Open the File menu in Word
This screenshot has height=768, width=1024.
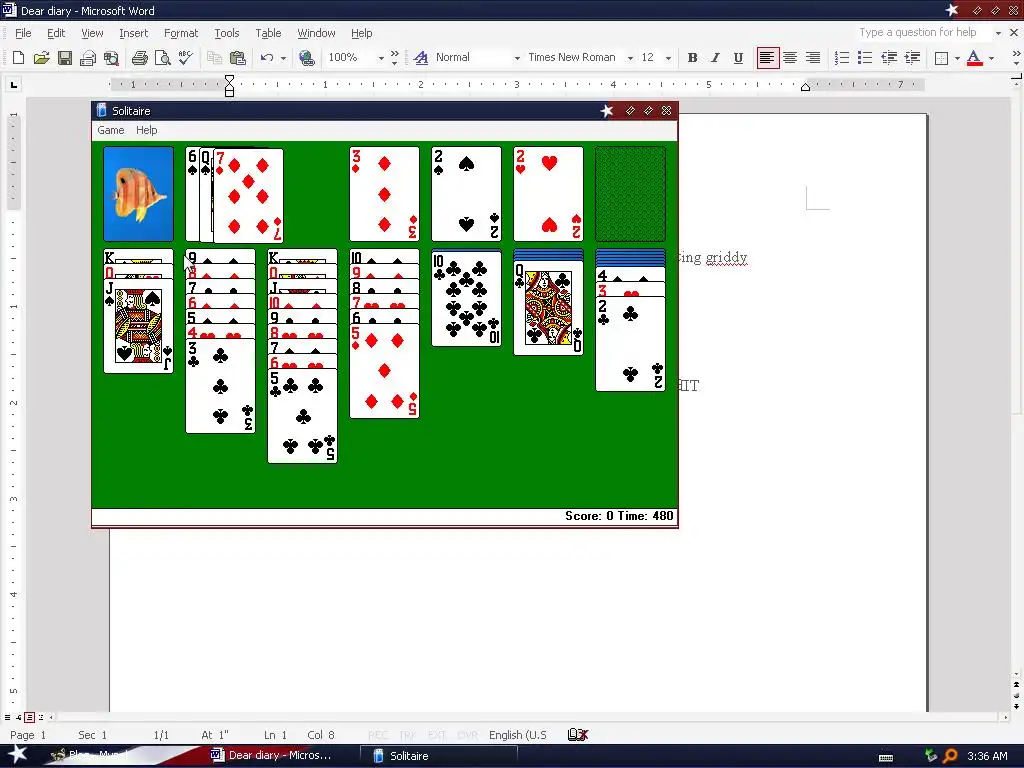(23, 33)
